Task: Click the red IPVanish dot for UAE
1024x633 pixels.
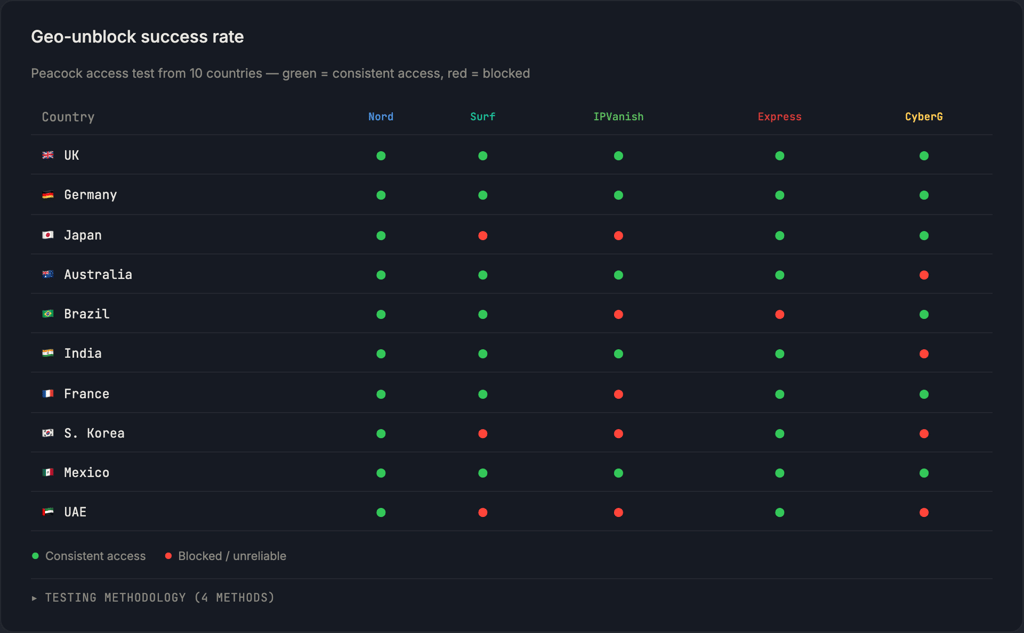Action: 618,513
